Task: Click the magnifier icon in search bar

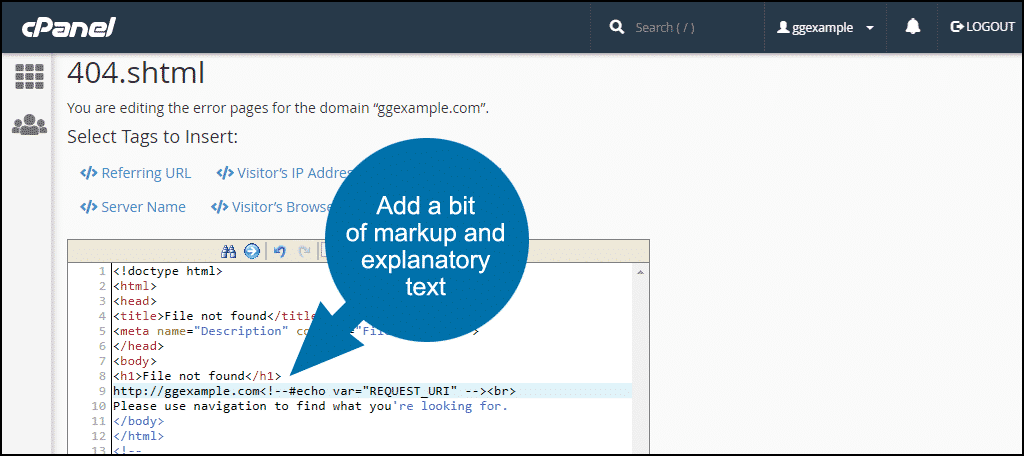Action: pos(616,27)
